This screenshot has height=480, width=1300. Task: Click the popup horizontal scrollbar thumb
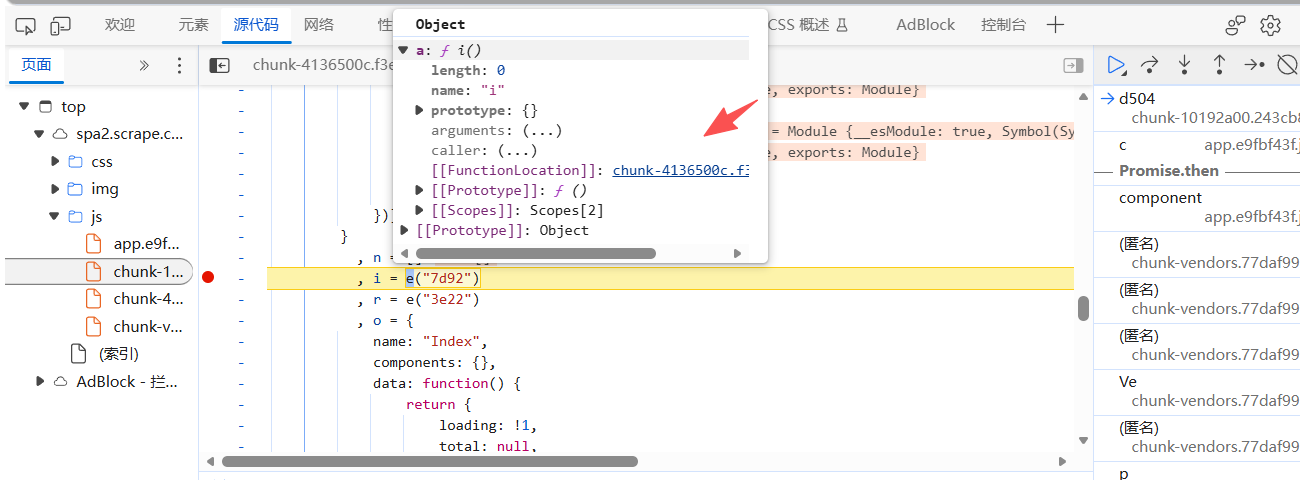tap(535, 254)
